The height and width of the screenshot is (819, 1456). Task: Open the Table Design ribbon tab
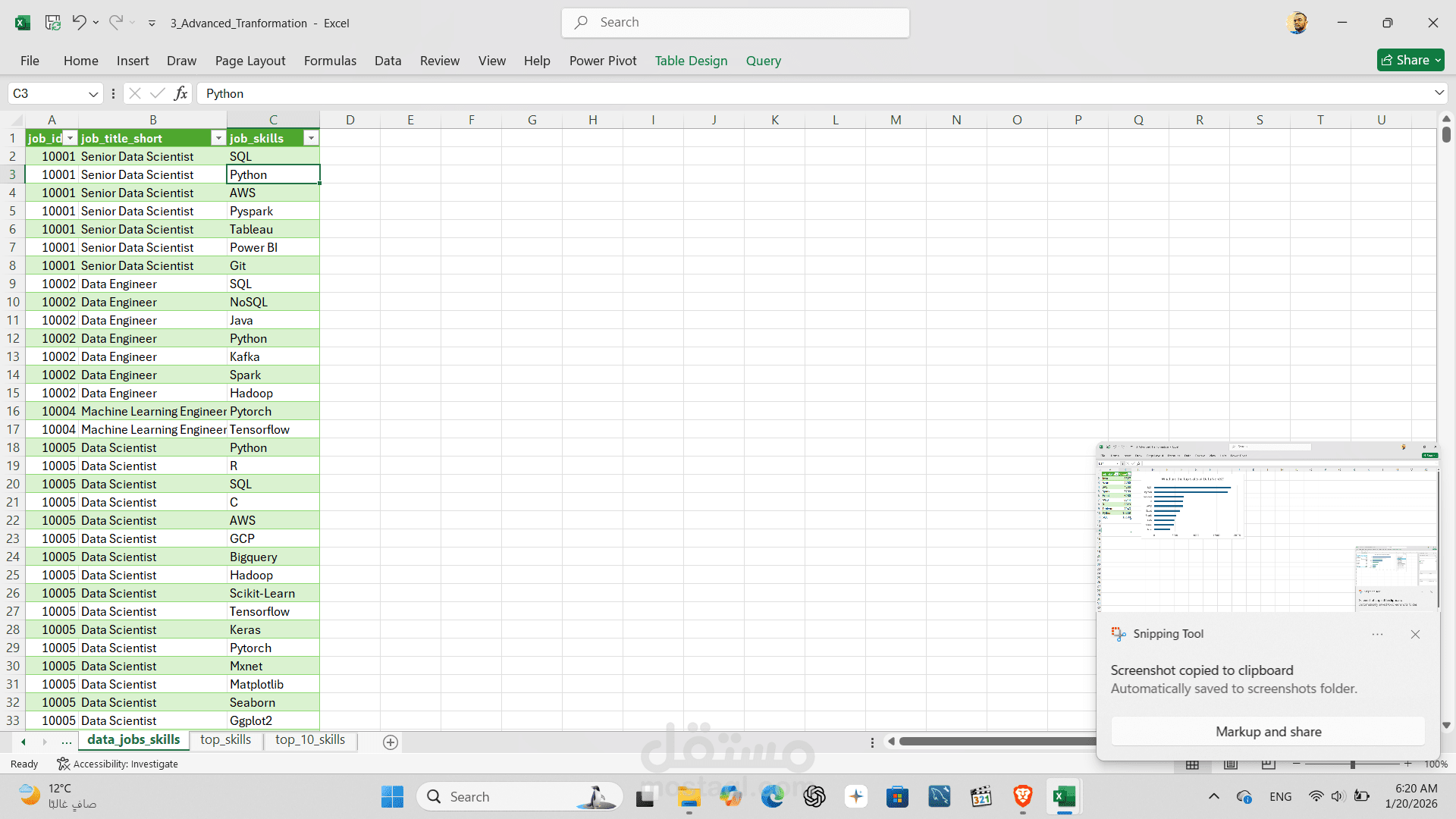click(x=691, y=61)
